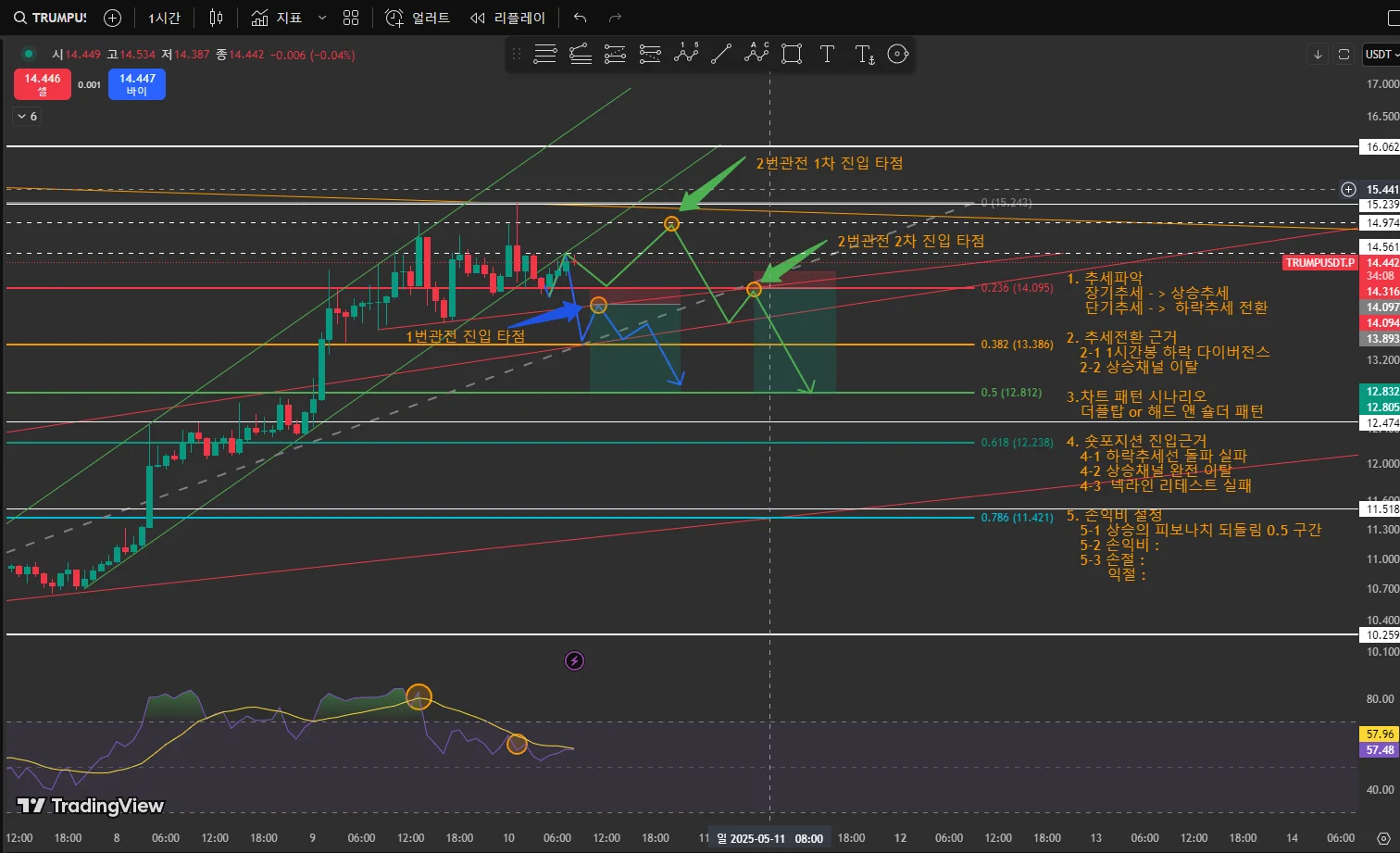Screen dimensions: 1400x853
Task: Select the '2번관전 2차 진입 타점' annotation
Action: pyautogui.click(x=911, y=241)
